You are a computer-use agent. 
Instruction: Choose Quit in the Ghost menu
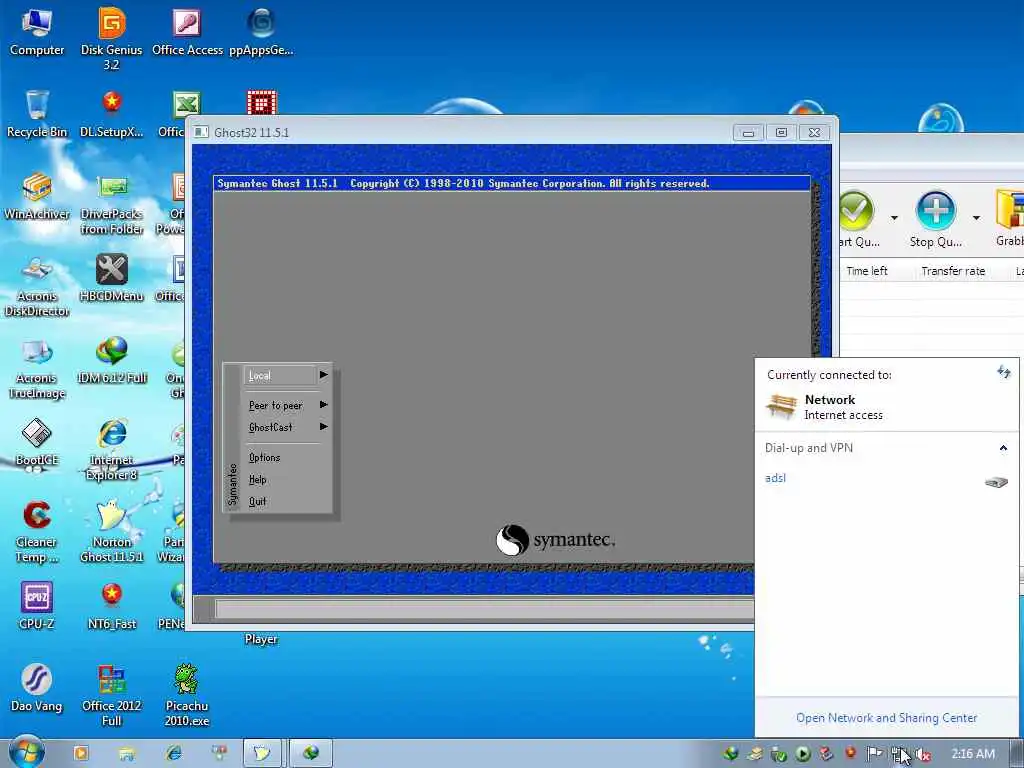point(257,501)
